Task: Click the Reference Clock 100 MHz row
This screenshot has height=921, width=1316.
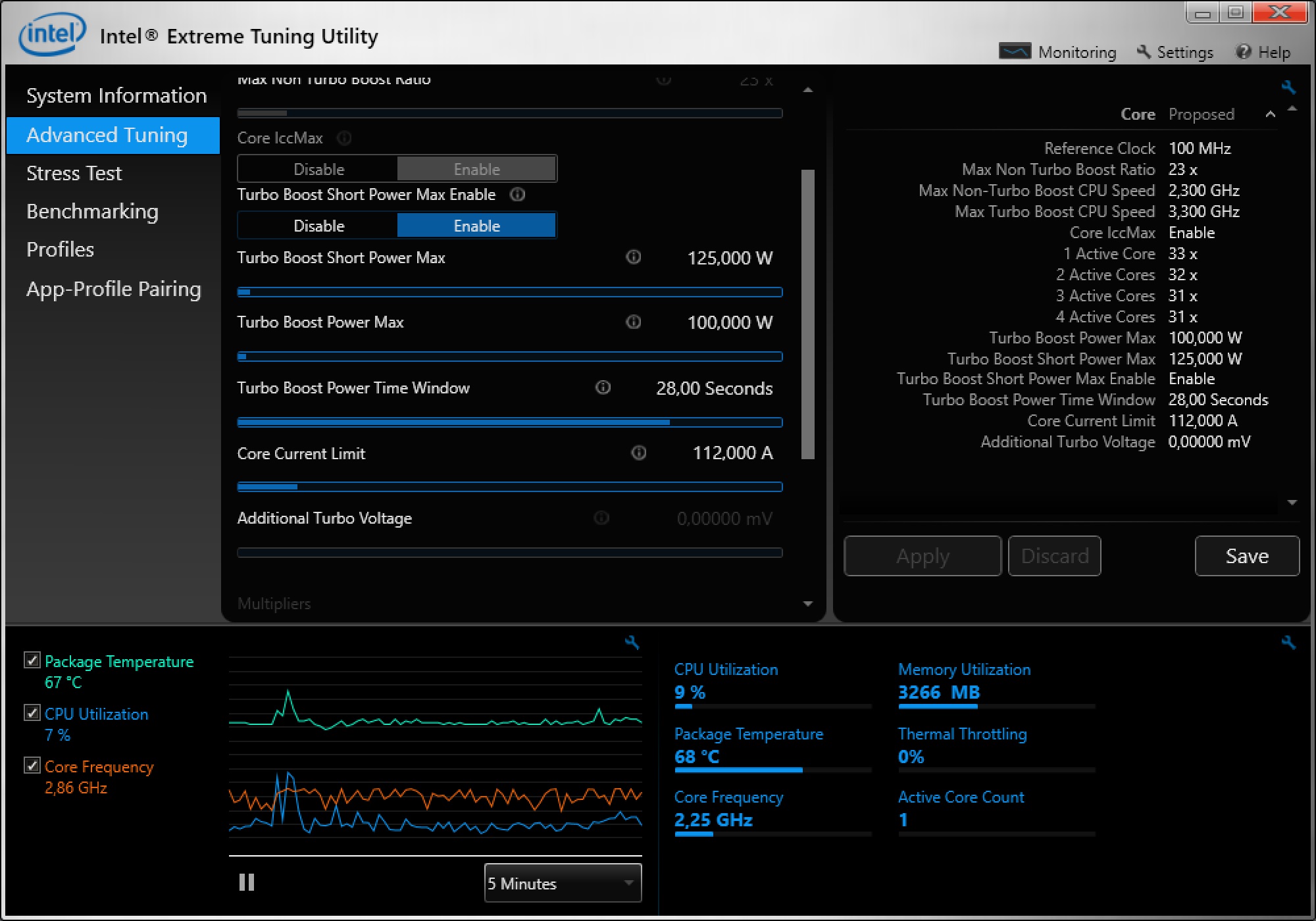Action: 1138,148
